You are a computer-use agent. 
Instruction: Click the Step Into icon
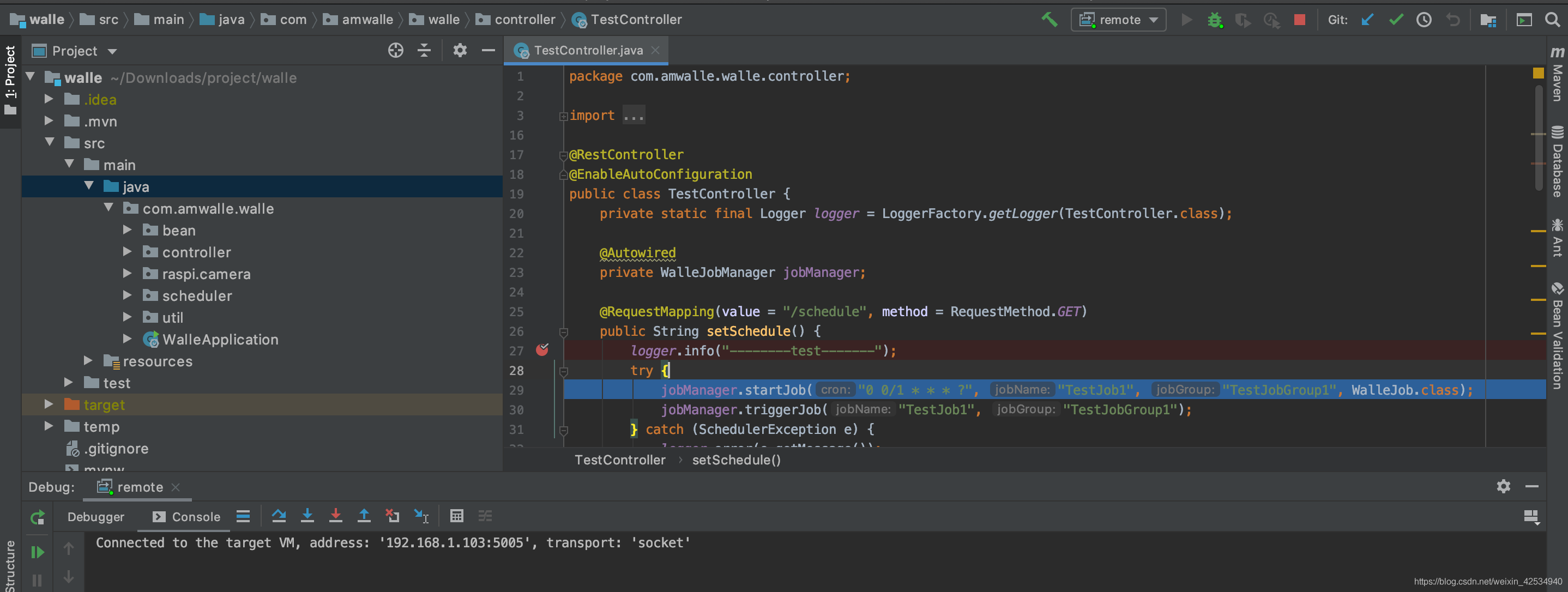point(307,516)
